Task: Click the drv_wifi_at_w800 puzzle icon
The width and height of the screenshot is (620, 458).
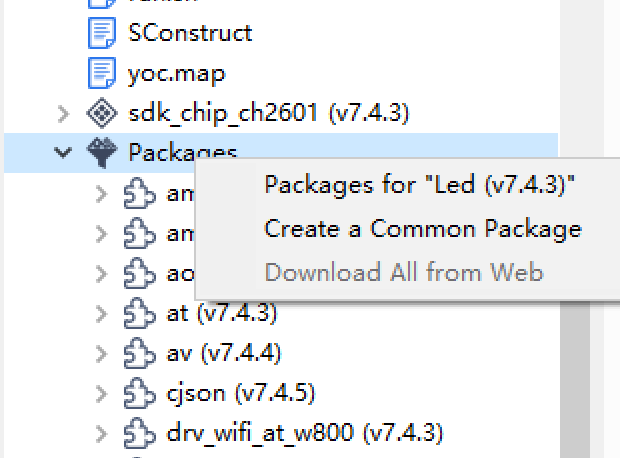Action: pos(140,433)
